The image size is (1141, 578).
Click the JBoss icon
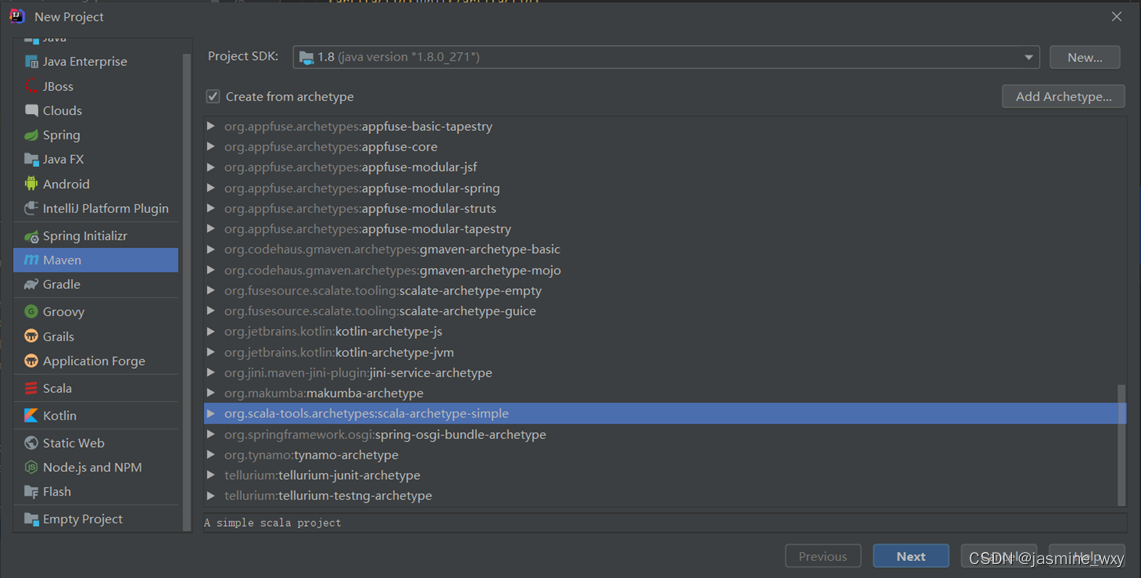[x=31, y=86]
